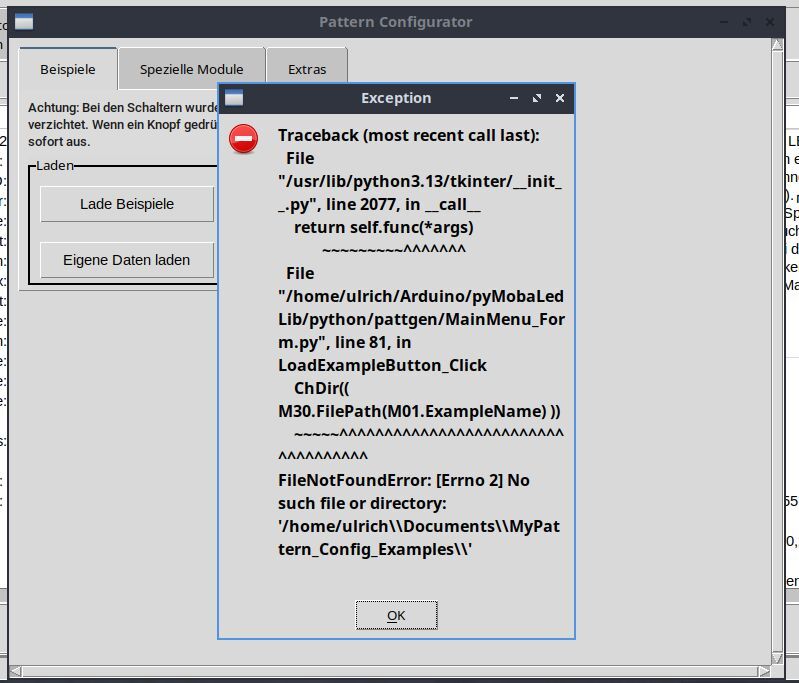Screen dimensions: 799x683
Task: Minimize the Exception dialog
Action: [x=514, y=98]
